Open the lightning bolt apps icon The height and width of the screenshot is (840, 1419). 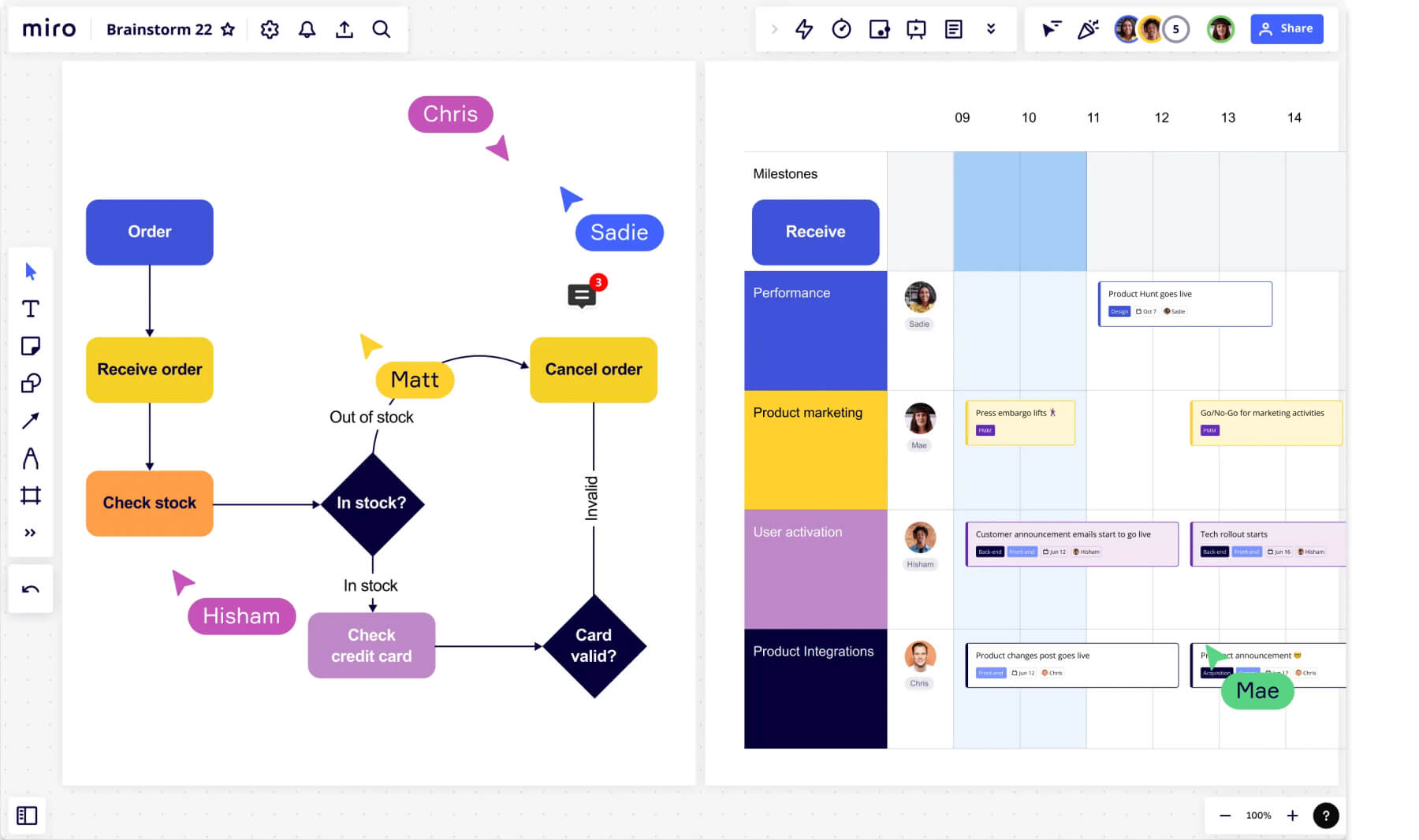[804, 29]
